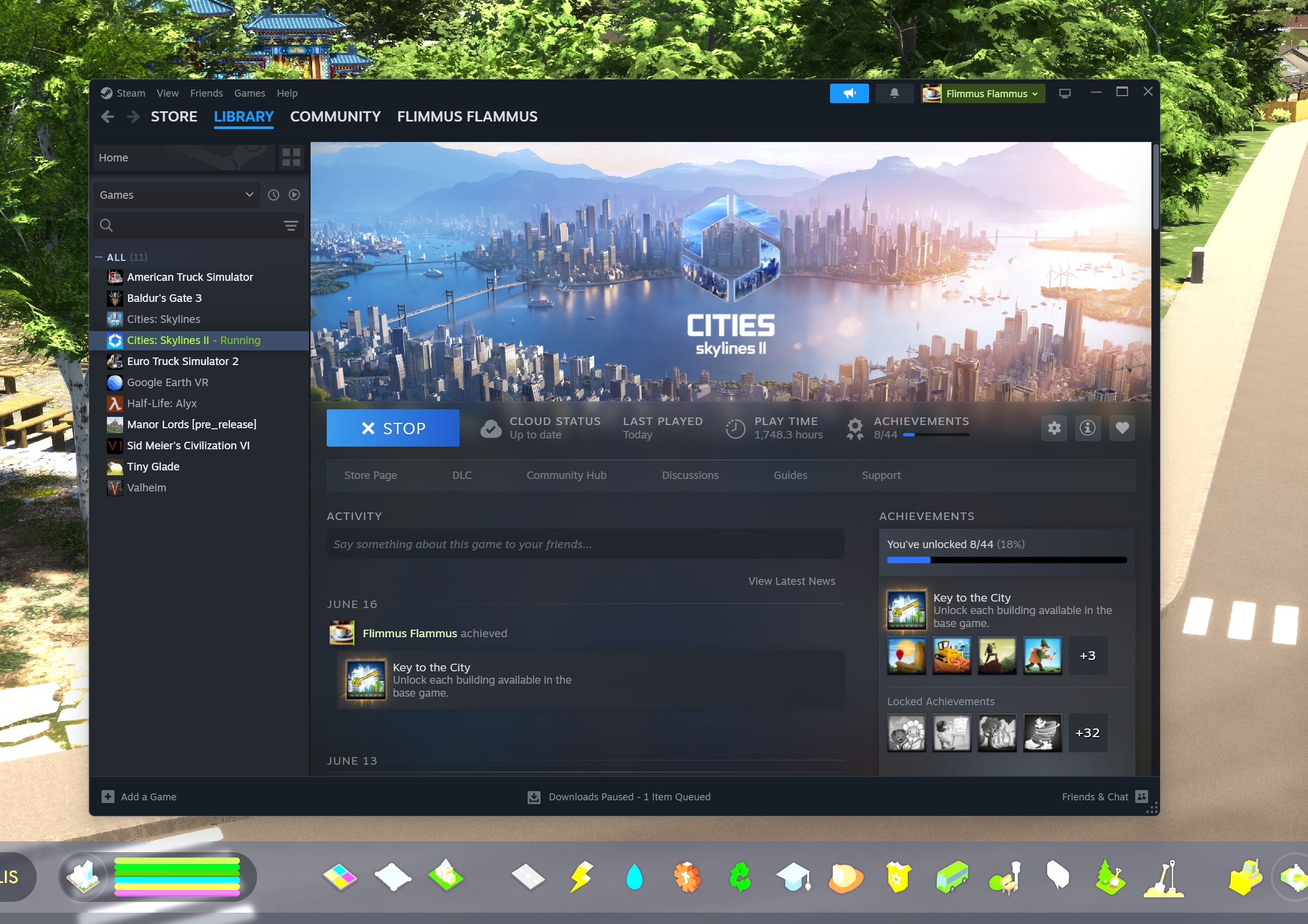Select the Garbage recycling tool in game
1308x924 pixels.
pyautogui.click(x=740, y=878)
